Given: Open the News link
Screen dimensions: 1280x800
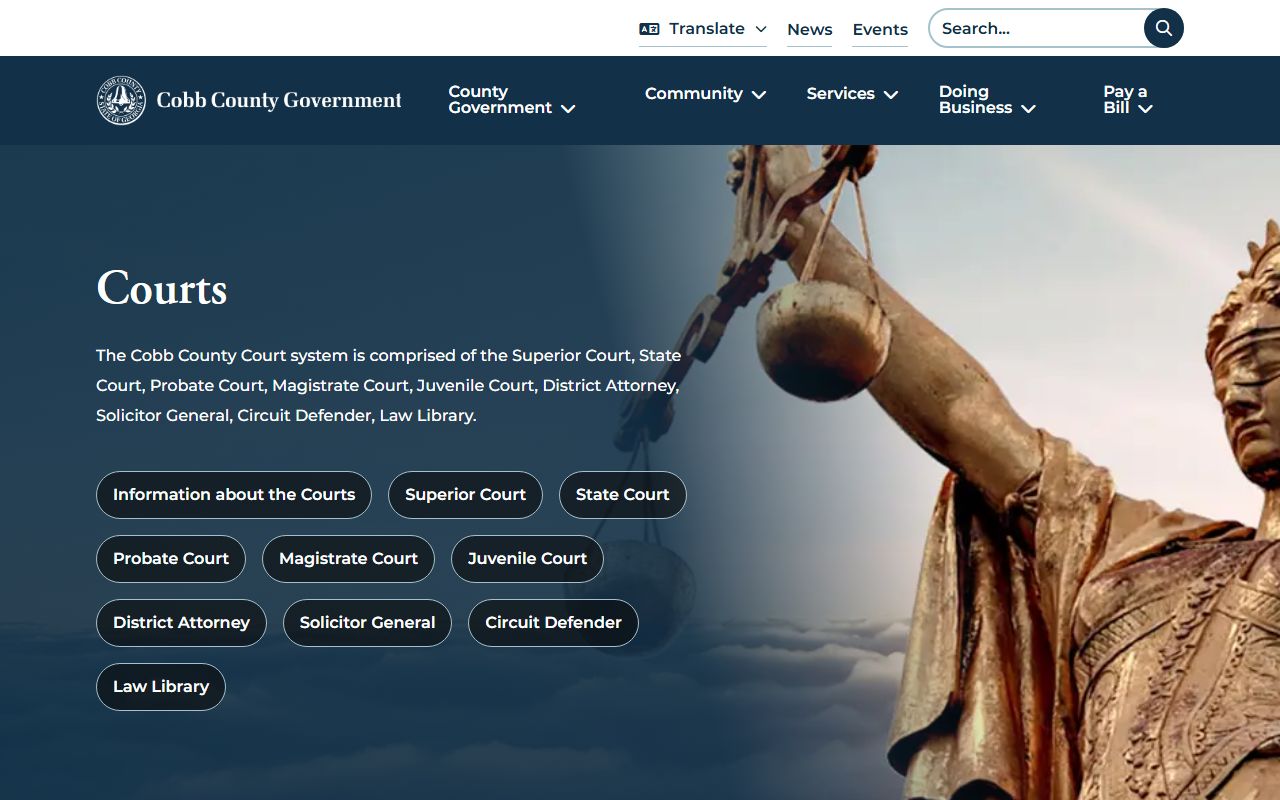Looking at the screenshot, I should pyautogui.click(x=810, y=30).
